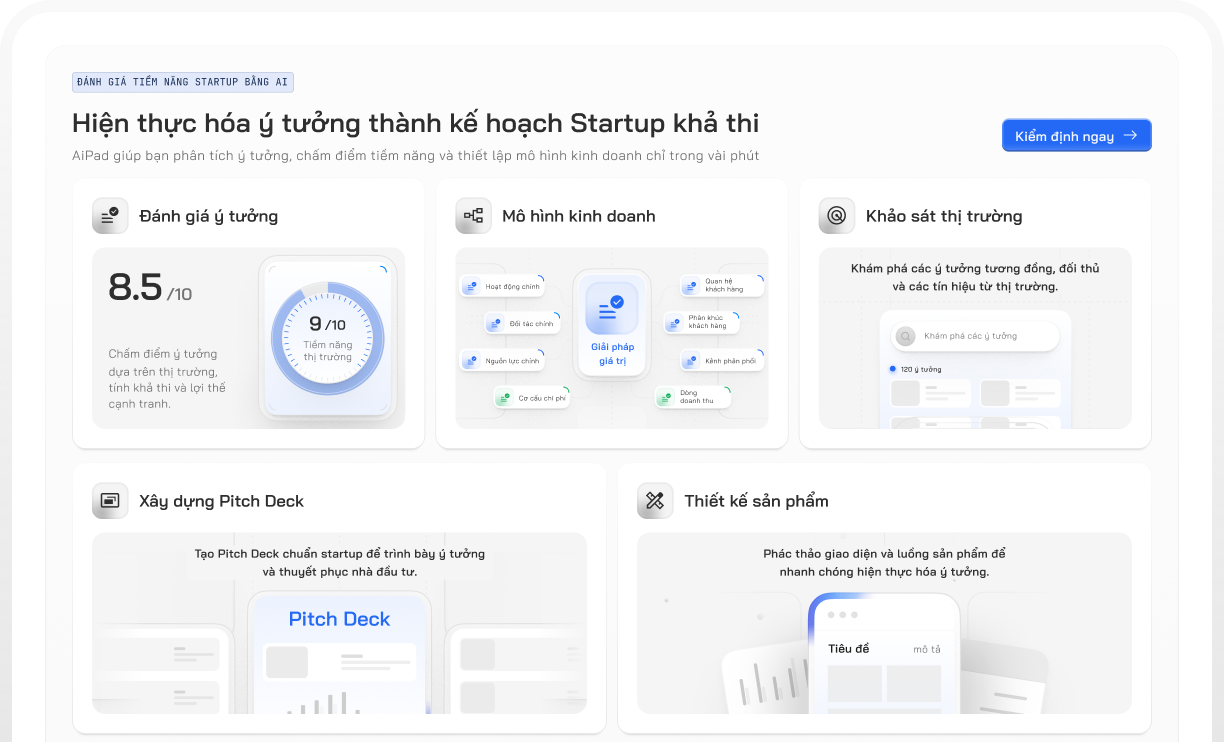Viewport: 1224px width, 742px height.
Task: Select the Đối tác chính node
Action: coord(522,323)
